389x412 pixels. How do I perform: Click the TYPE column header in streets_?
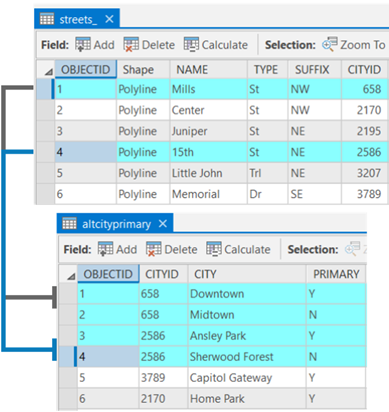(267, 69)
